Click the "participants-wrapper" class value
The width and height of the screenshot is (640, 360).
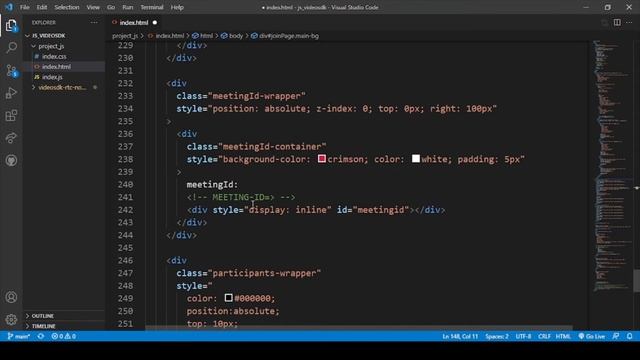264,273
